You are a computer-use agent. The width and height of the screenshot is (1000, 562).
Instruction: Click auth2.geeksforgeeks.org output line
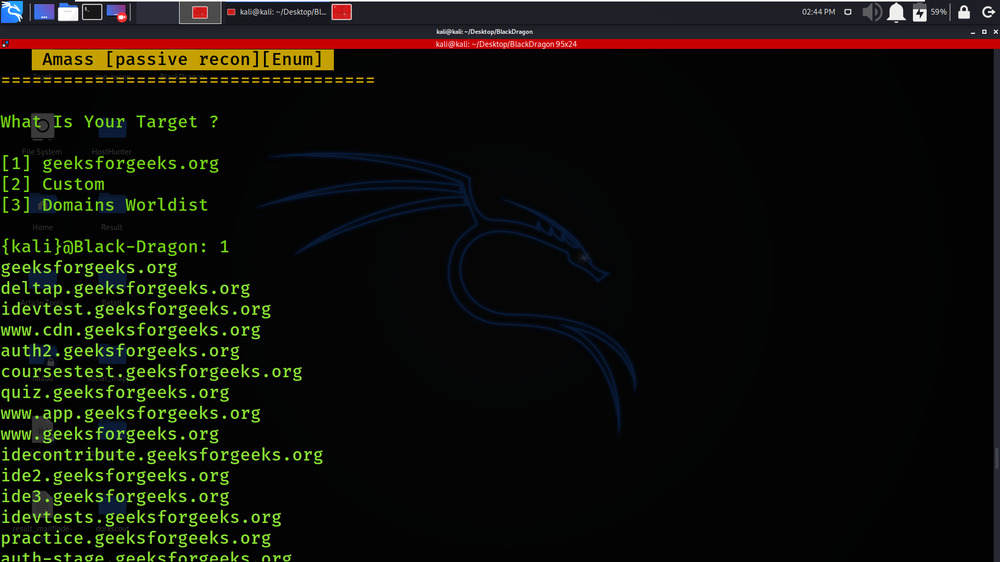(x=120, y=351)
